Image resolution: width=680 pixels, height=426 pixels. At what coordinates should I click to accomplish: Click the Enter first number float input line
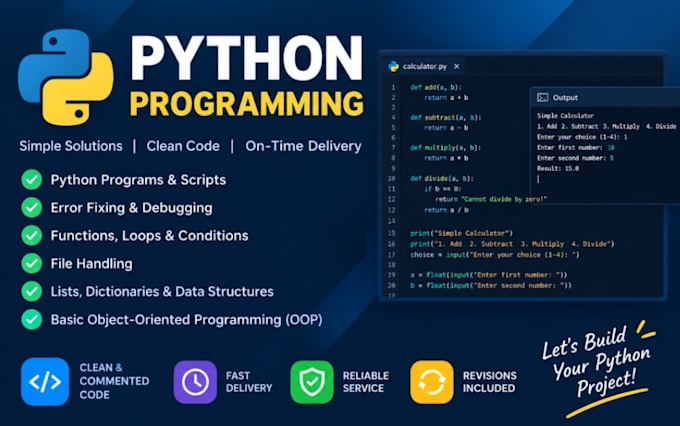[489, 275]
